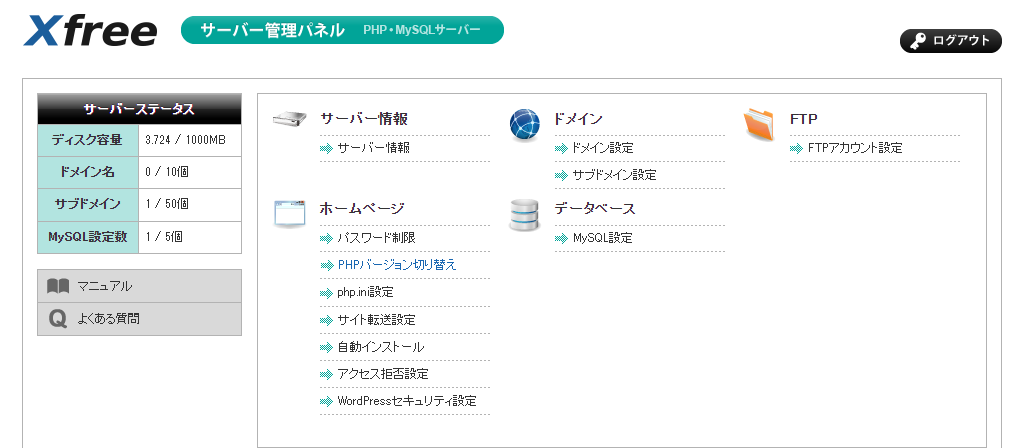Select MySQL設定 under database
The image size is (1020, 448).
coord(602,238)
